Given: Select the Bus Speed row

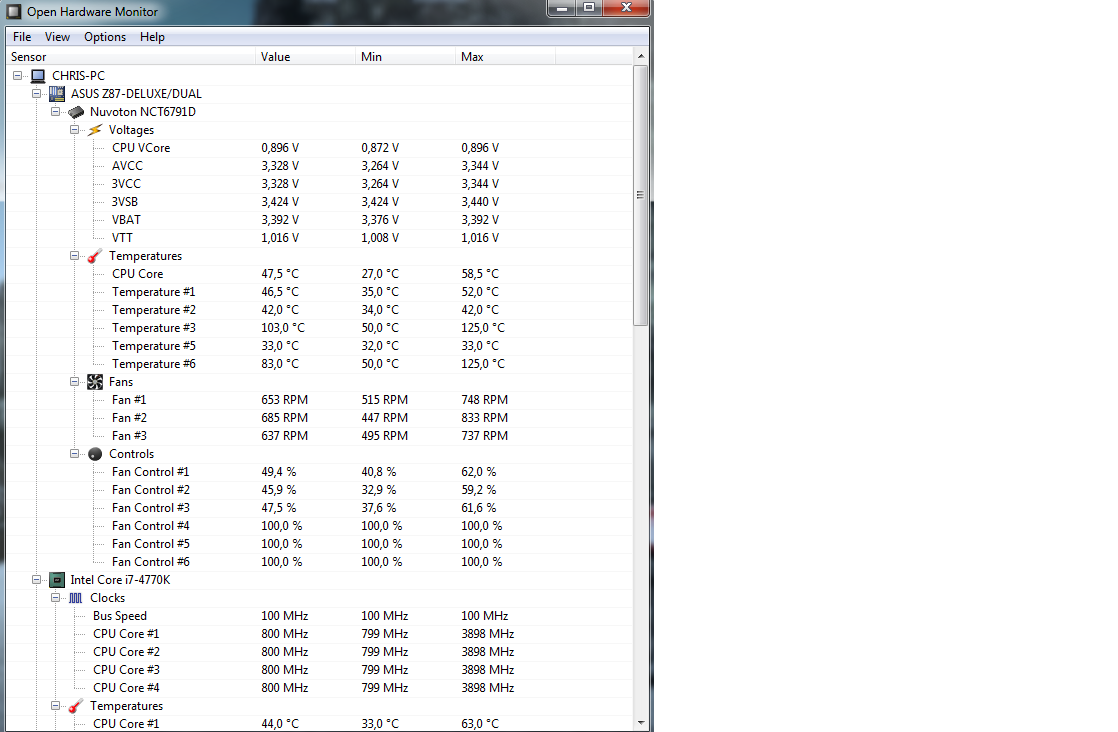Looking at the screenshot, I should 319,616.
